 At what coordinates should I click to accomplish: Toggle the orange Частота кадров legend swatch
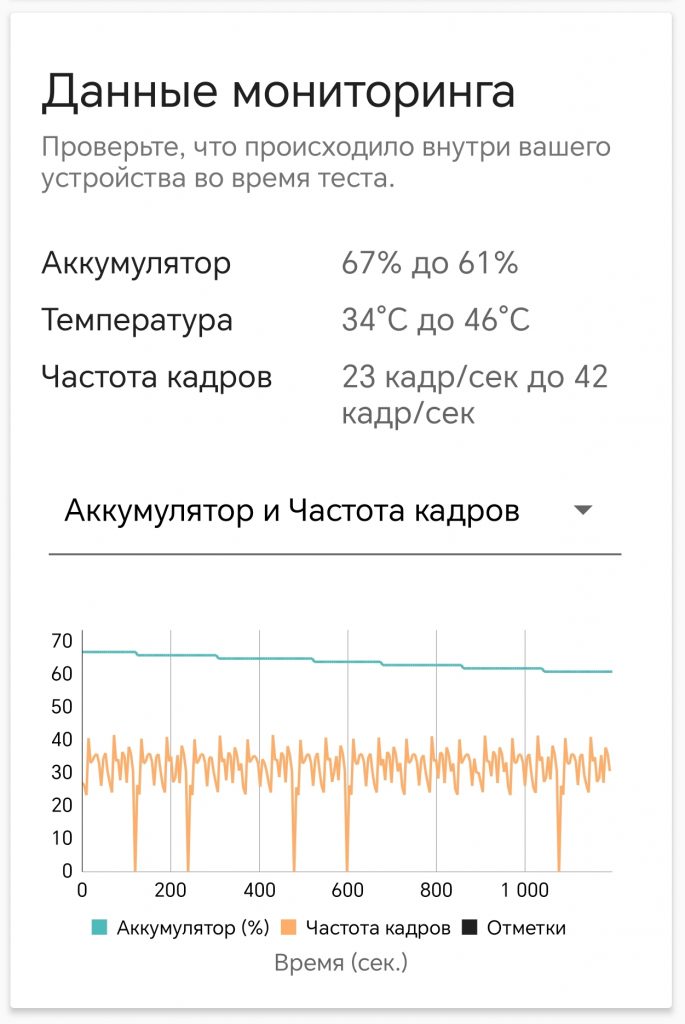pyautogui.click(x=288, y=927)
